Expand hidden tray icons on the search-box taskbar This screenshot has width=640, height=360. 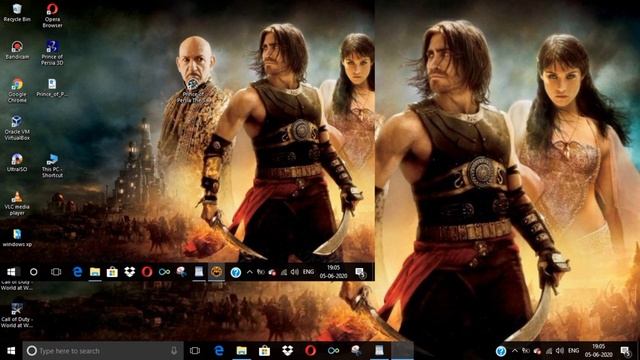click(515, 351)
